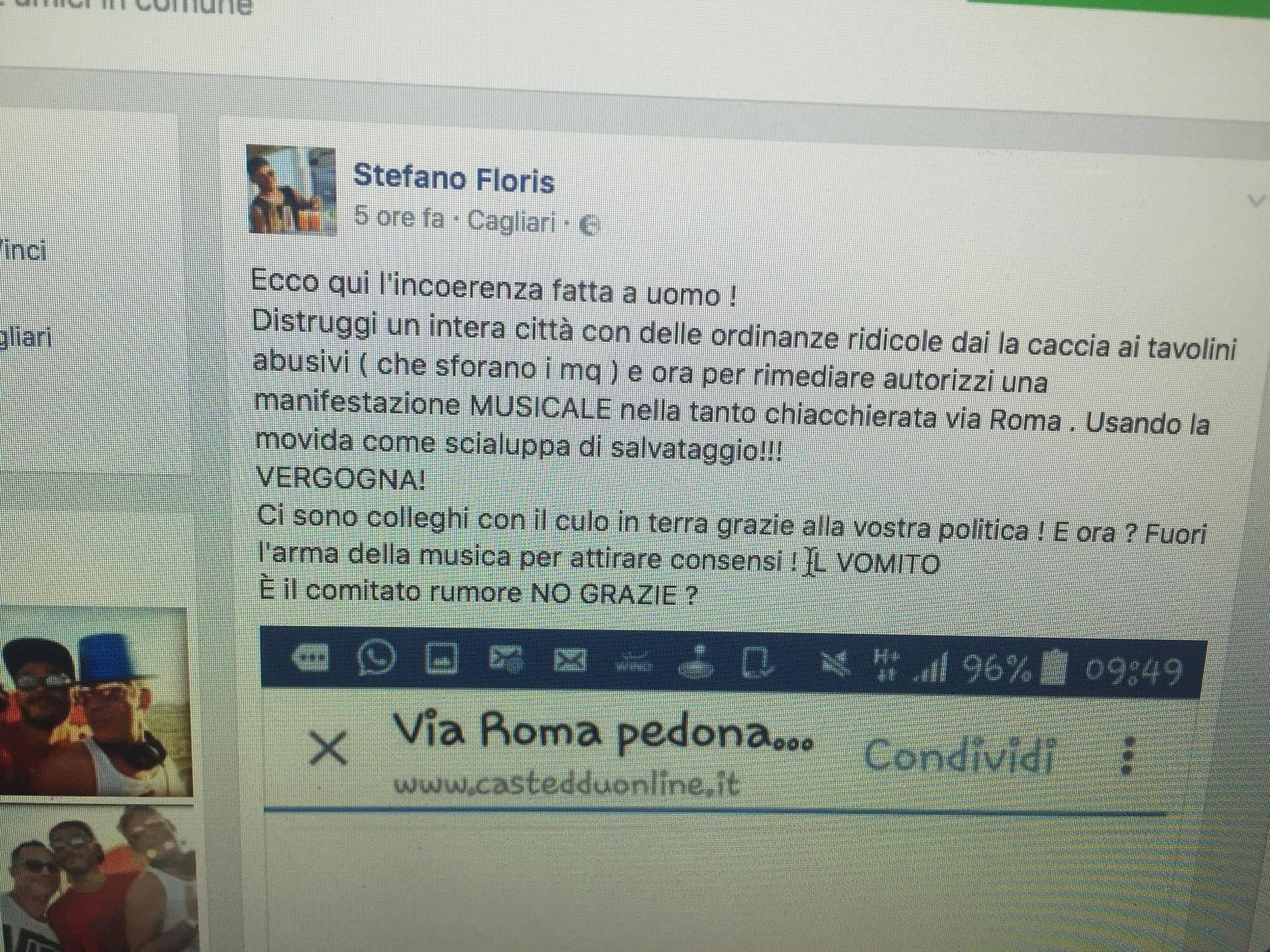The image size is (1270, 952).
Task: Click the envelope mail icon in status bar
Action: [x=571, y=661]
